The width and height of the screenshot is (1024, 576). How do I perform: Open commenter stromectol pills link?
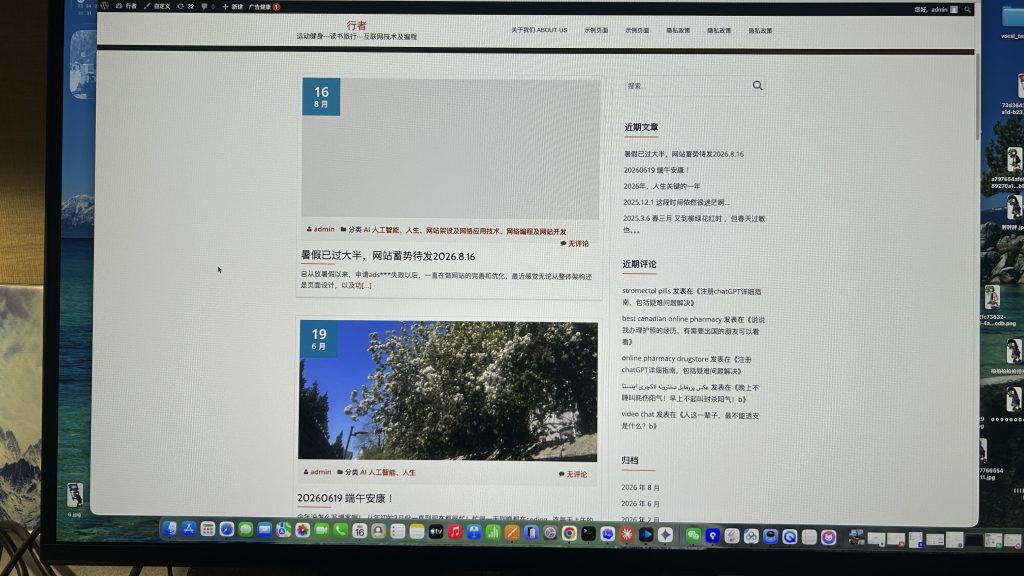(x=647, y=291)
